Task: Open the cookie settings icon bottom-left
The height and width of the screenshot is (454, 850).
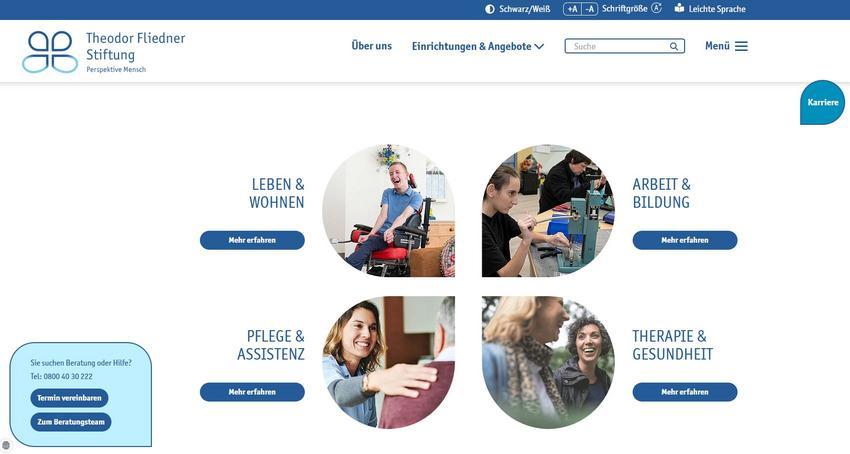Action: coord(5,446)
